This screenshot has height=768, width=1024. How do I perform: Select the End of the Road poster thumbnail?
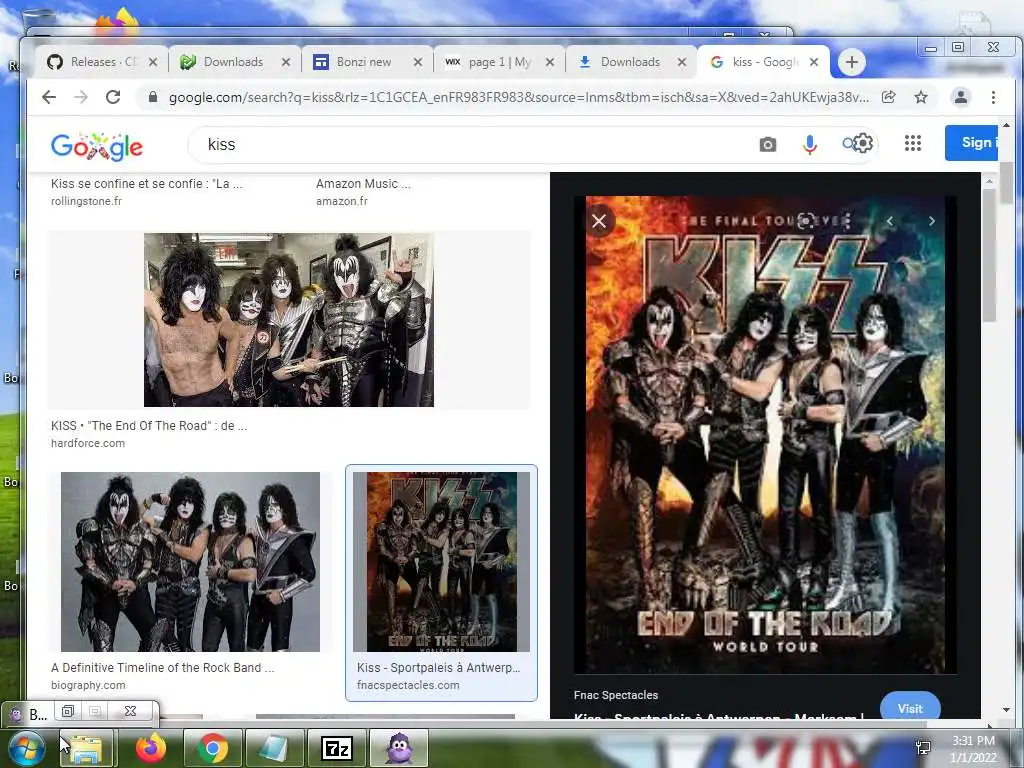441,562
